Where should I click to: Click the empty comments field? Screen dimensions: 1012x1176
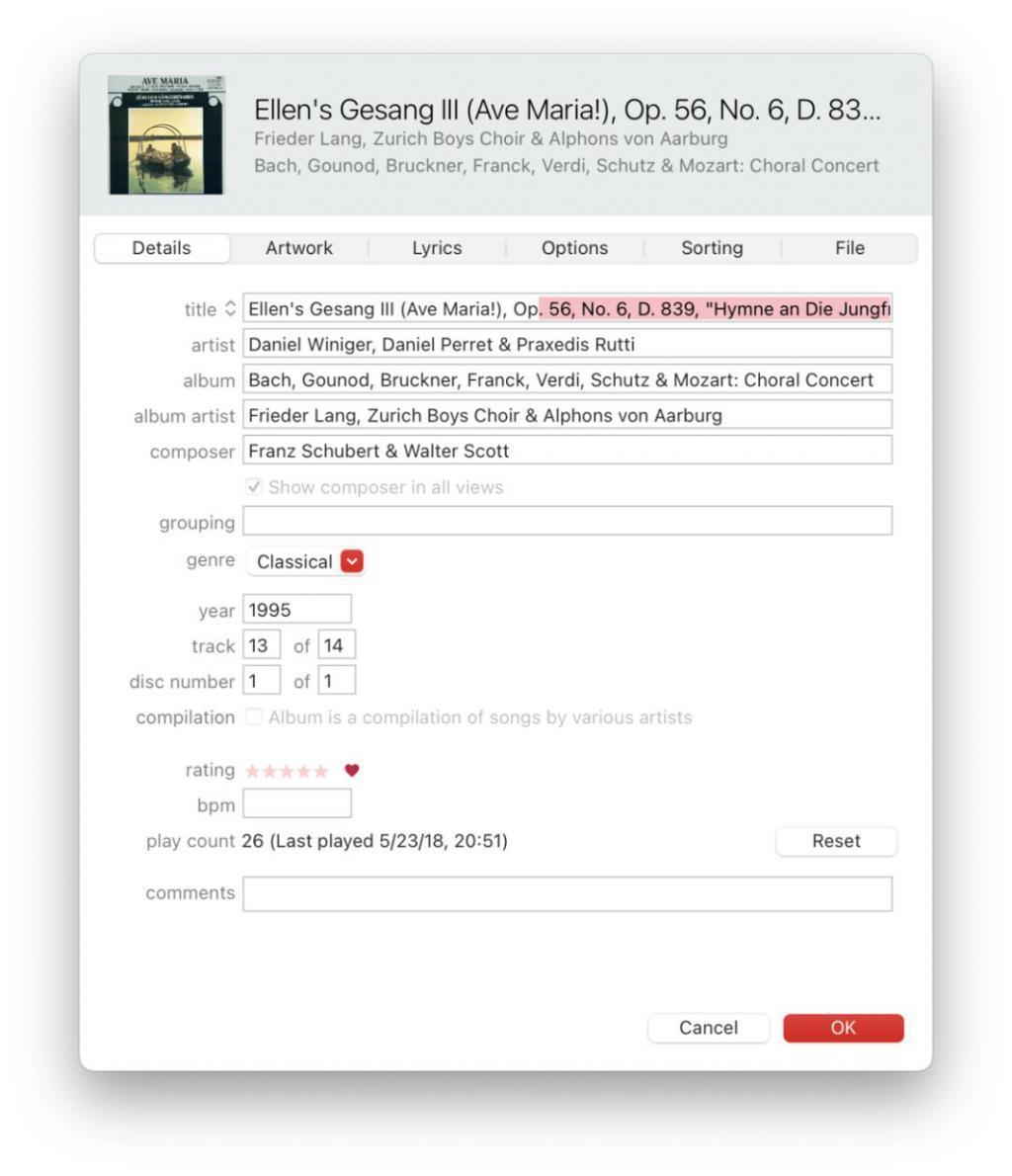[x=567, y=892]
